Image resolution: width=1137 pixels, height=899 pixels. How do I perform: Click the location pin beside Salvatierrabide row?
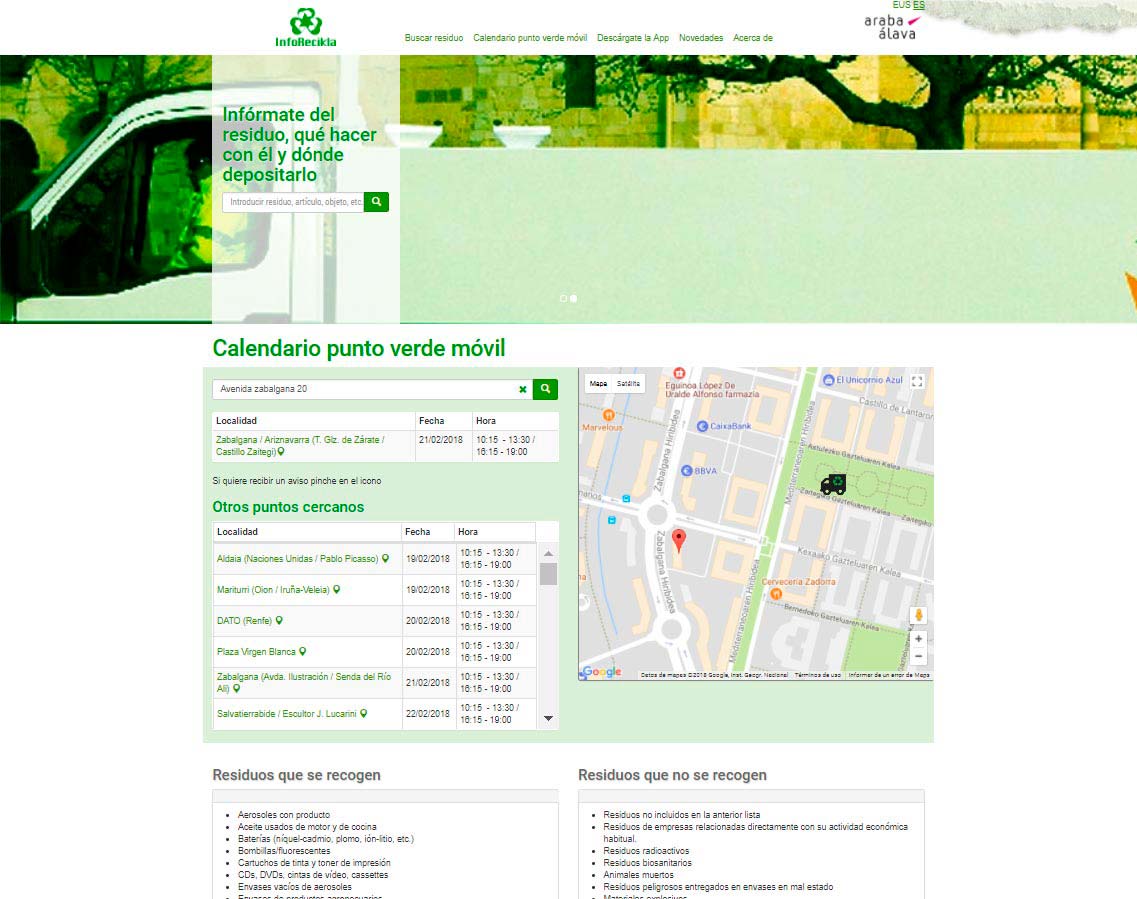[364, 713]
